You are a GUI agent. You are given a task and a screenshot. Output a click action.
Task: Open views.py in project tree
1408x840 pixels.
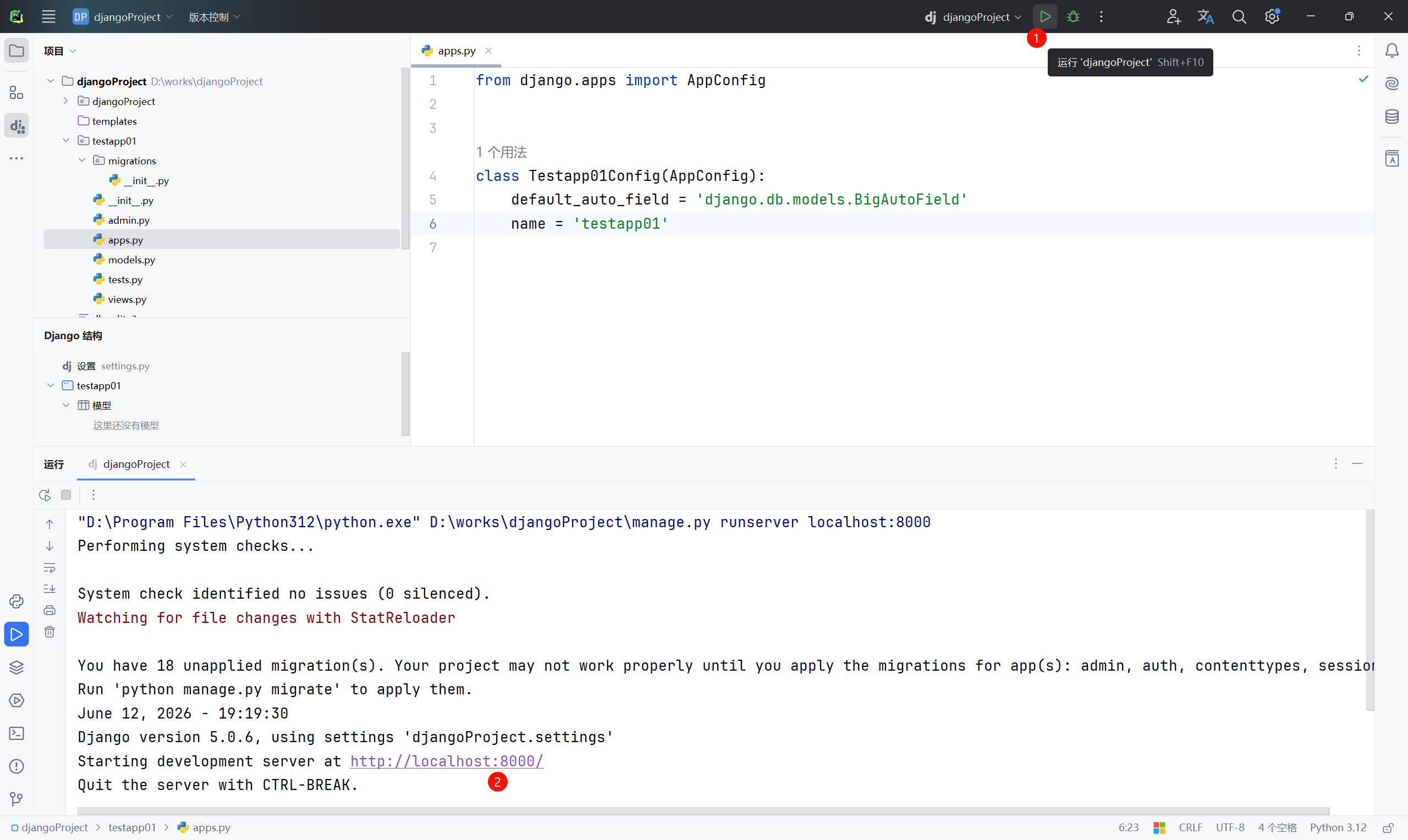point(127,299)
